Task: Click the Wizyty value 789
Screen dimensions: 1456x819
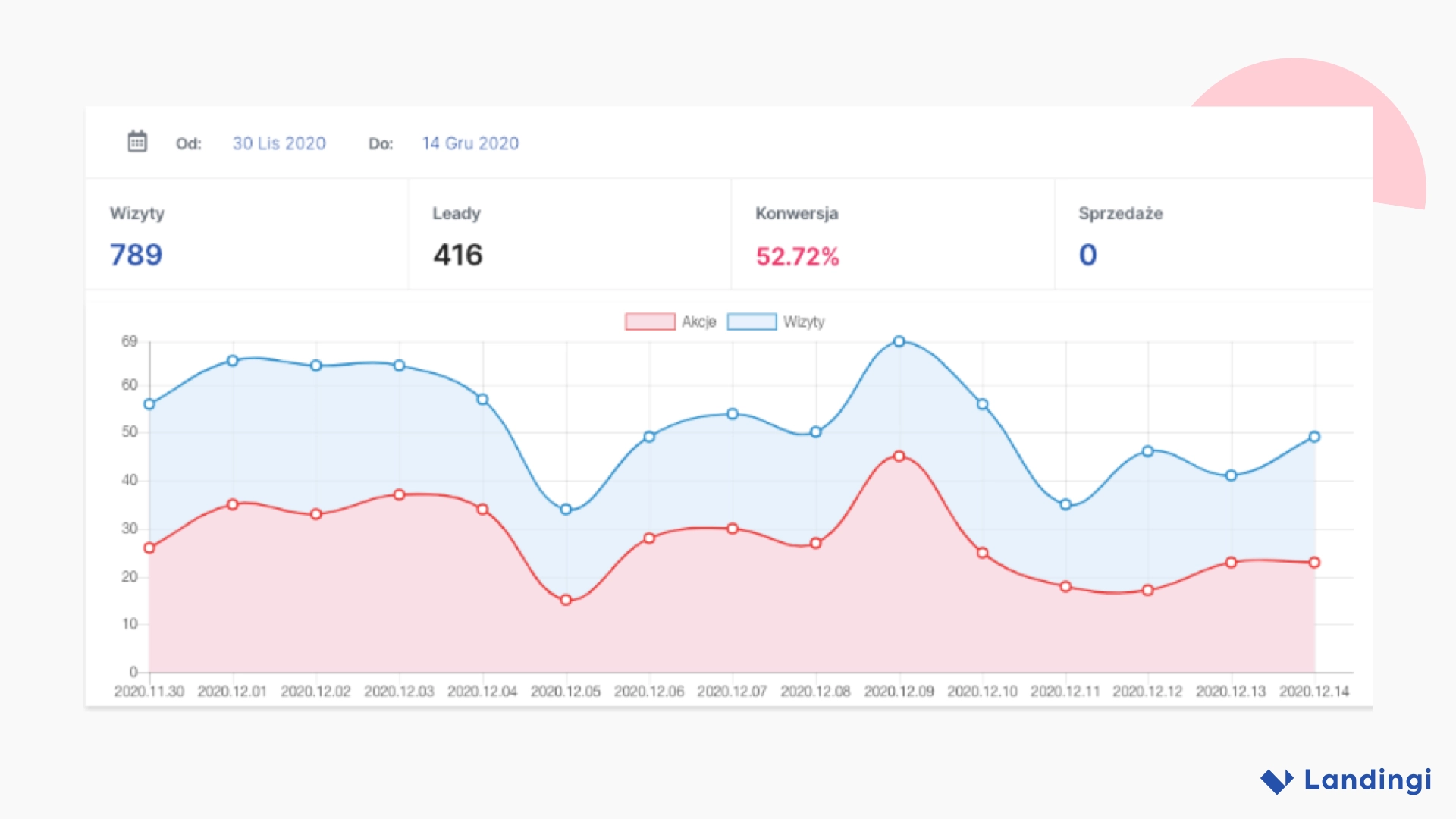Action: click(x=134, y=256)
